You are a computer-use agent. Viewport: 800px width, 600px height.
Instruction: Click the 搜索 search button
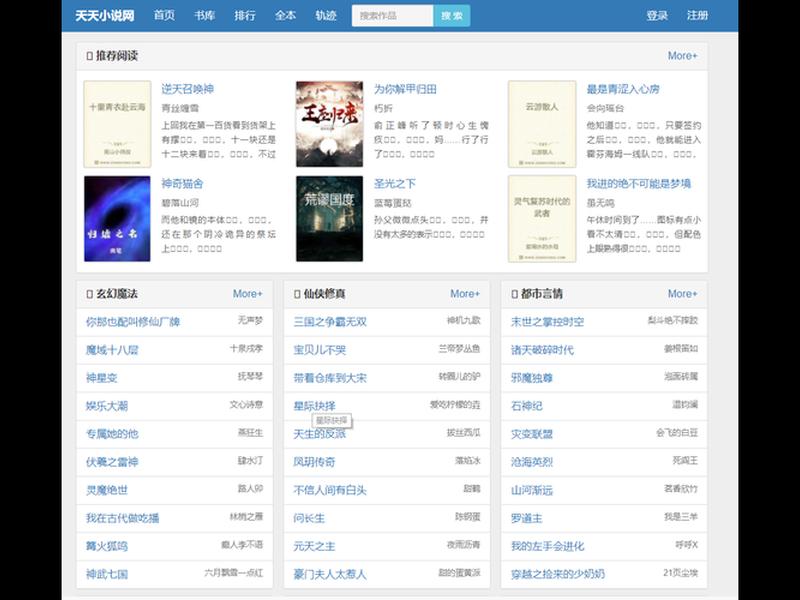click(x=452, y=16)
